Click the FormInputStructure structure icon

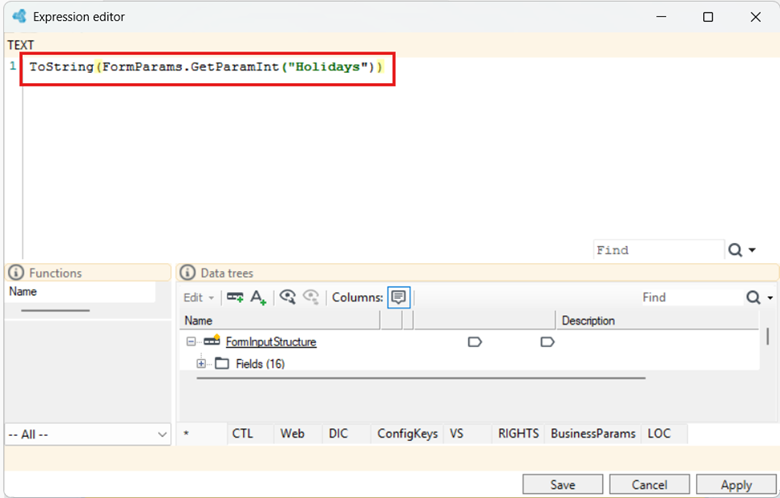(x=212, y=340)
